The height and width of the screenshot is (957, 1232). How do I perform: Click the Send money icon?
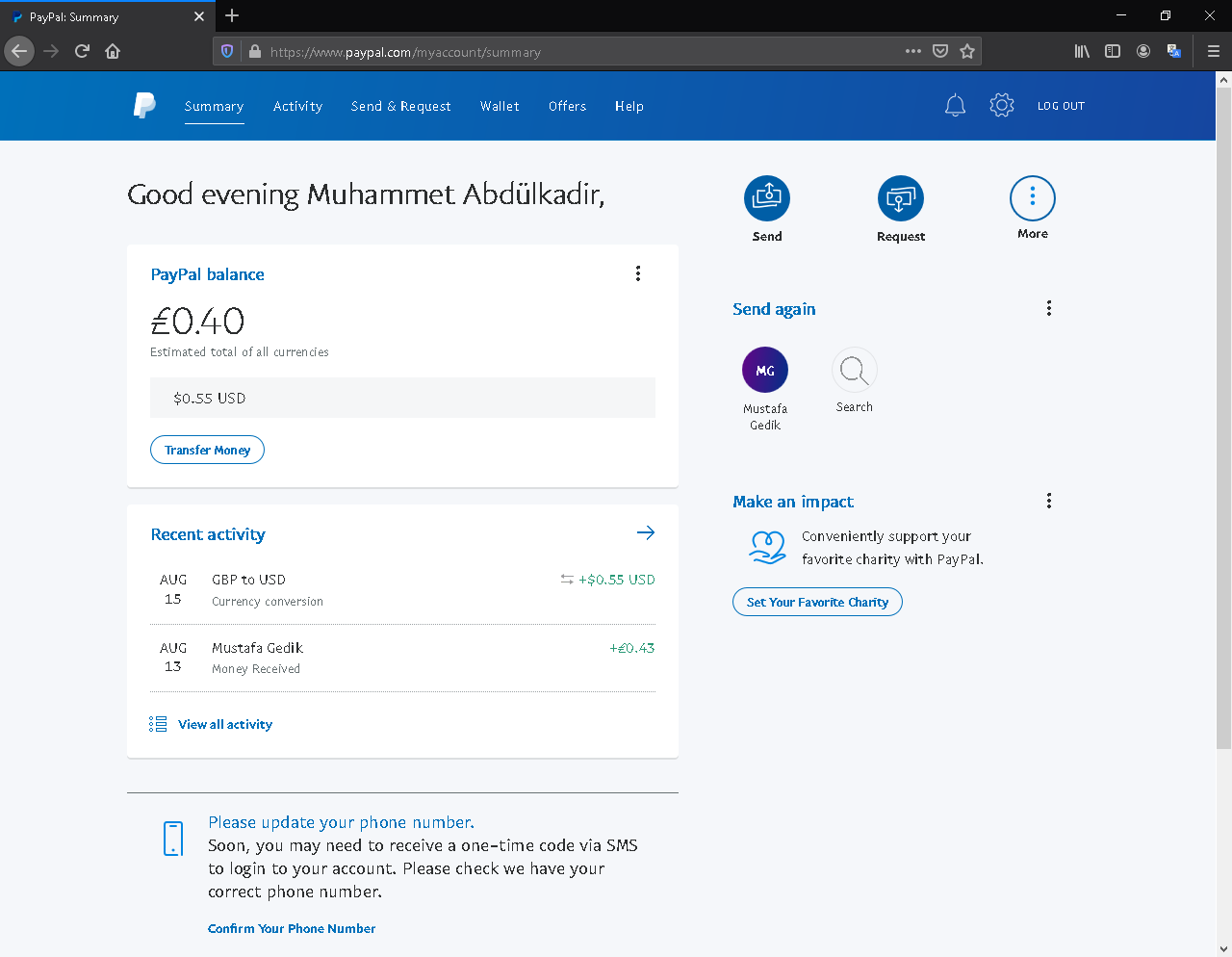tap(767, 198)
